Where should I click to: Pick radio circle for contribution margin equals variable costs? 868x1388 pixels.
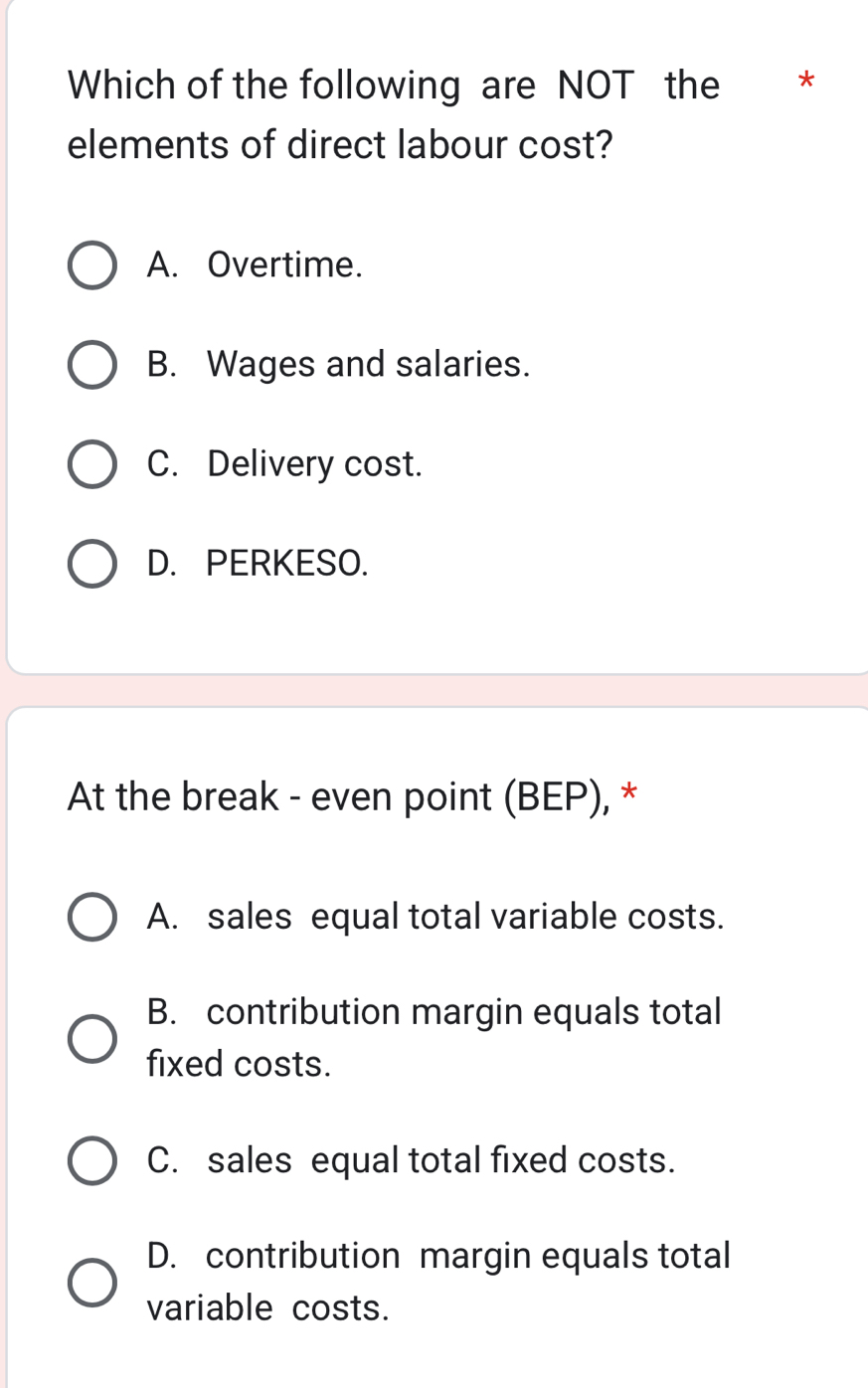[x=92, y=1283]
